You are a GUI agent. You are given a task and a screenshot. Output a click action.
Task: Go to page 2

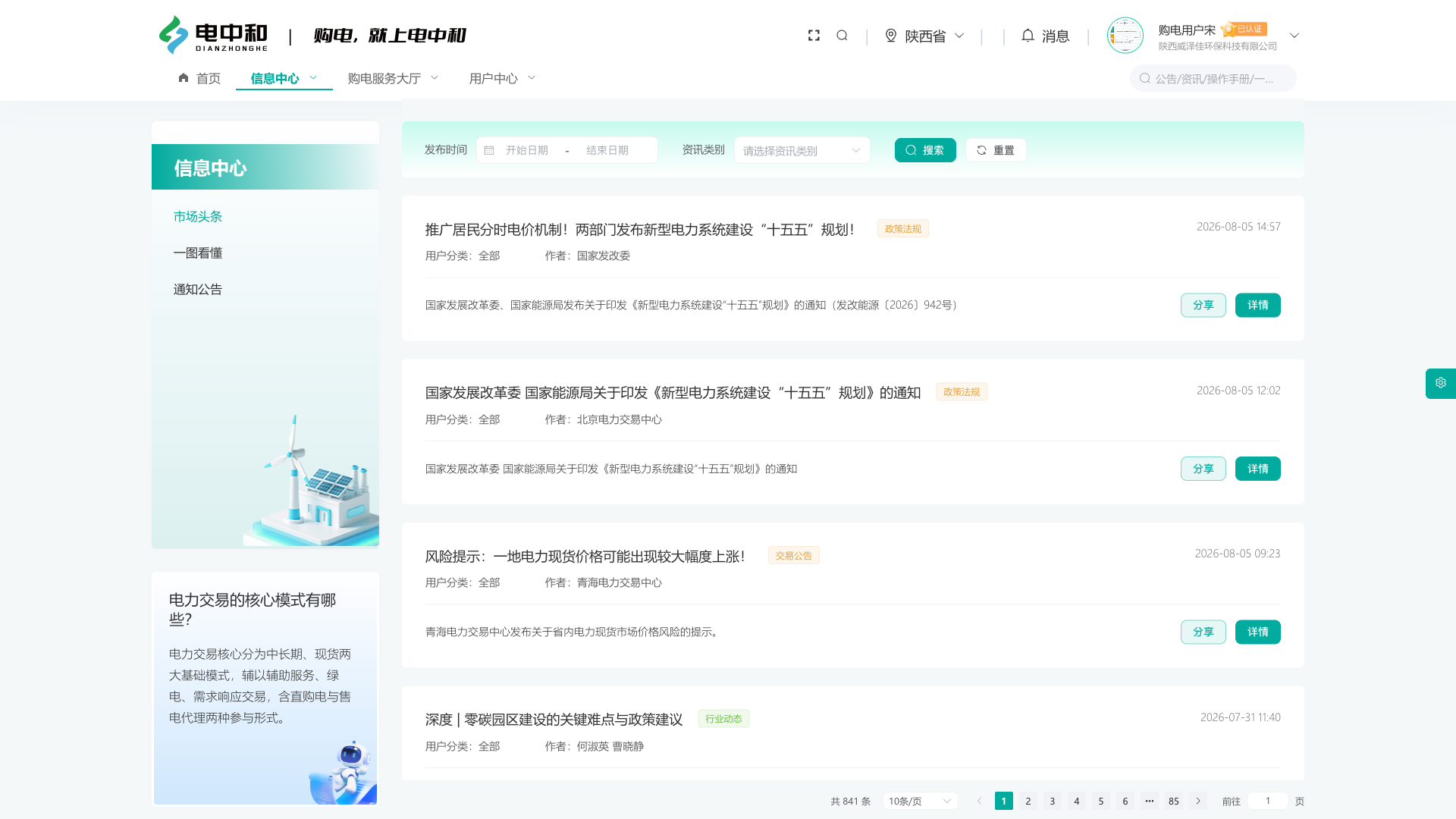pos(1028,801)
